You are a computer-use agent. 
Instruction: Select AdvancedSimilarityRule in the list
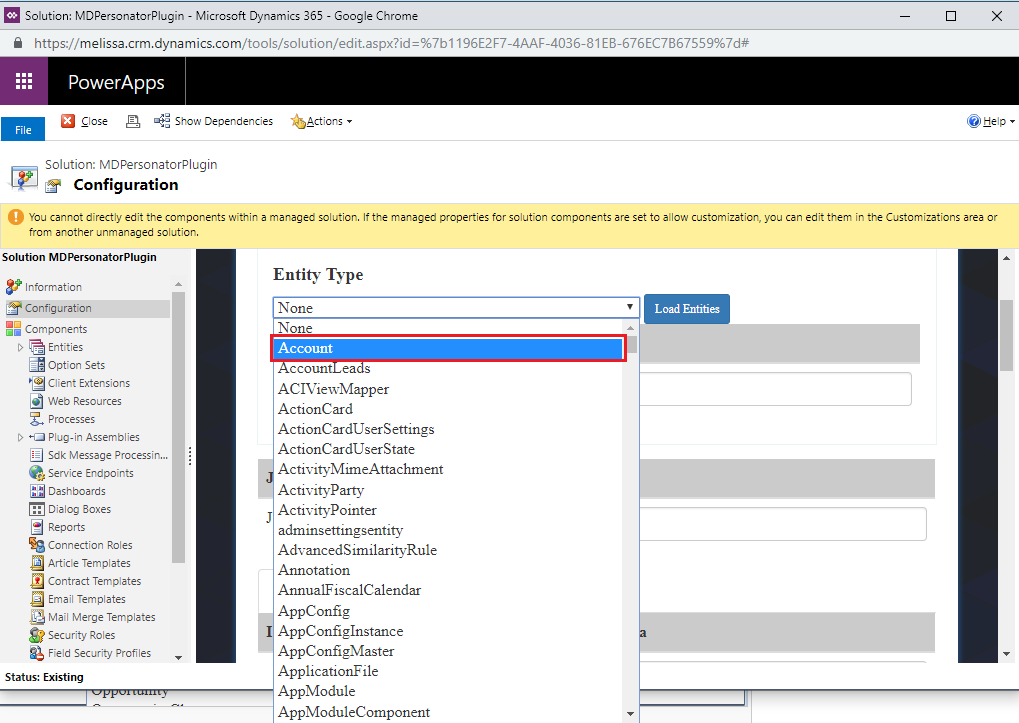pos(448,550)
